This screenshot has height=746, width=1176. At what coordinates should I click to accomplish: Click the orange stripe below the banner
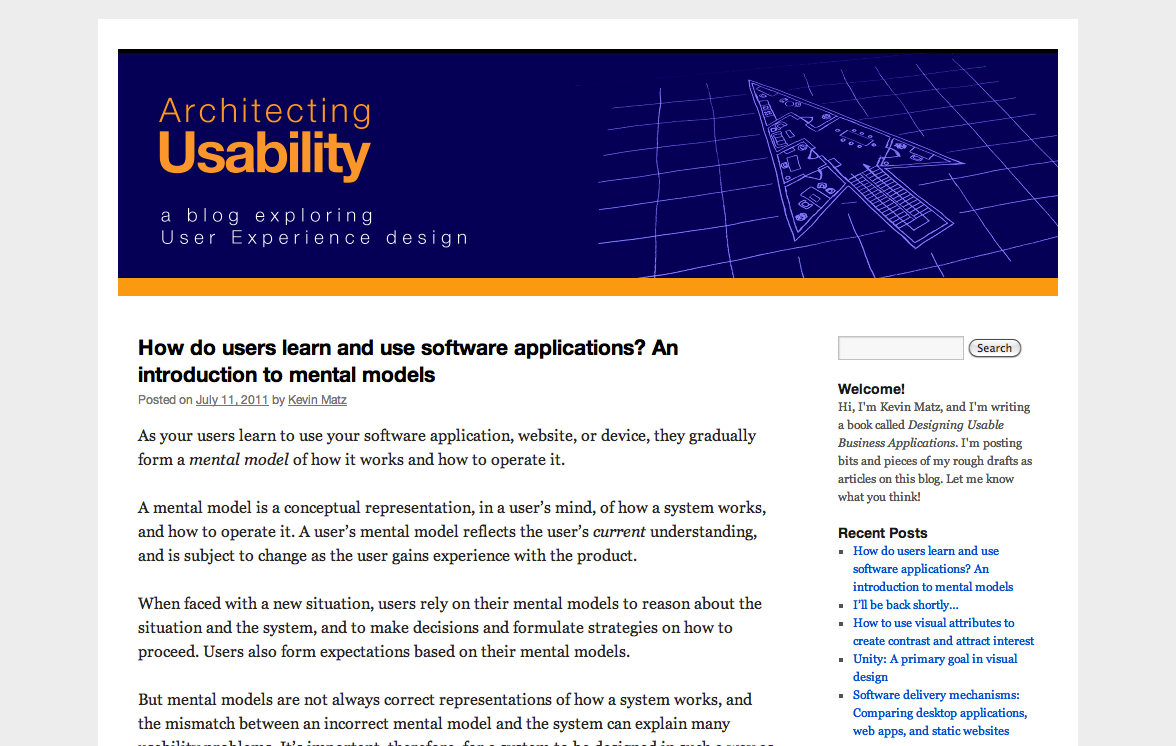(x=587, y=287)
